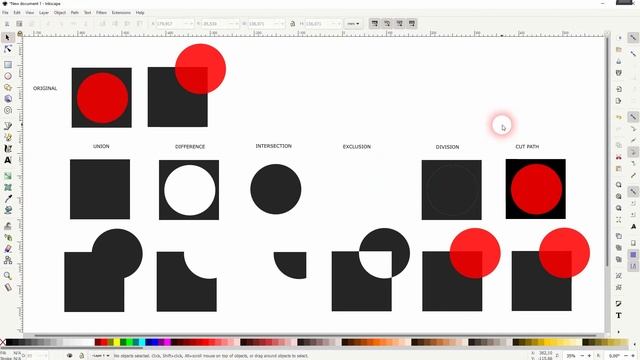Select the Dropper color picker tool
640x360 pixels.
(8, 199)
